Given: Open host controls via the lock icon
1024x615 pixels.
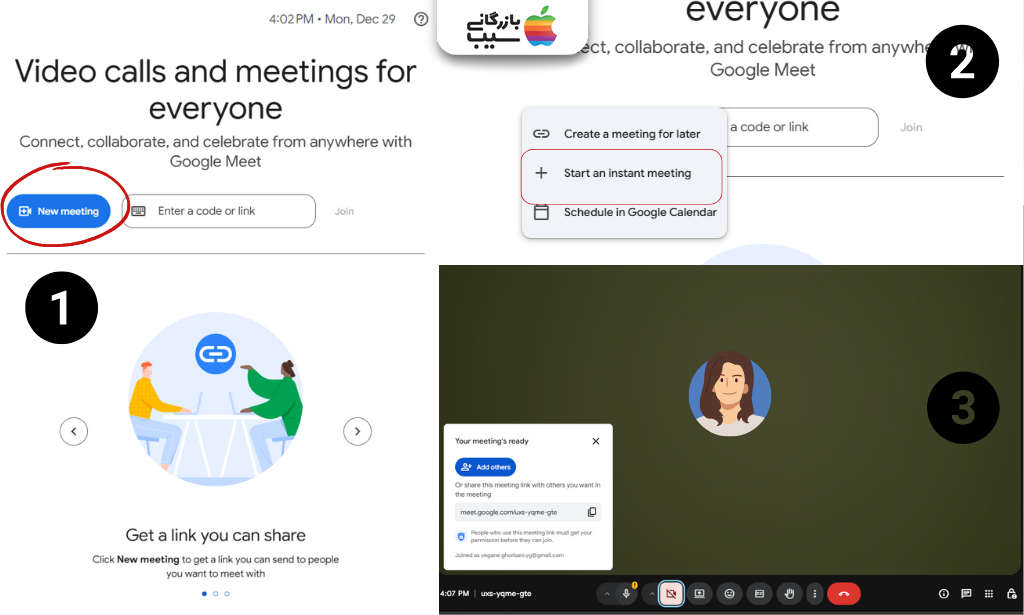Looking at the screenshot, I should (x=1011, y=593).
